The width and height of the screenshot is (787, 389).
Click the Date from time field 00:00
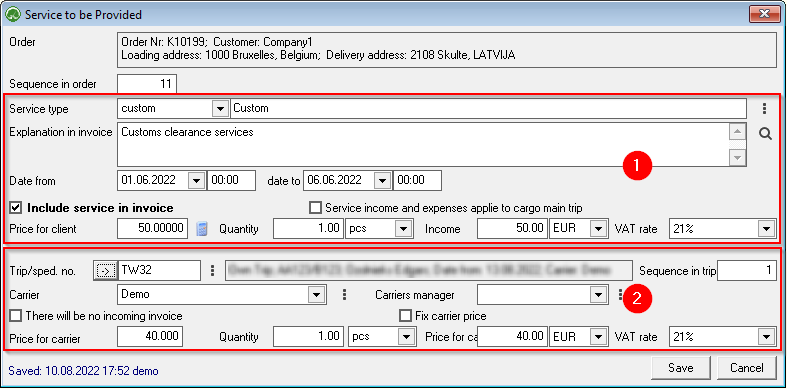pyautogui.click(x=231, y=180)
